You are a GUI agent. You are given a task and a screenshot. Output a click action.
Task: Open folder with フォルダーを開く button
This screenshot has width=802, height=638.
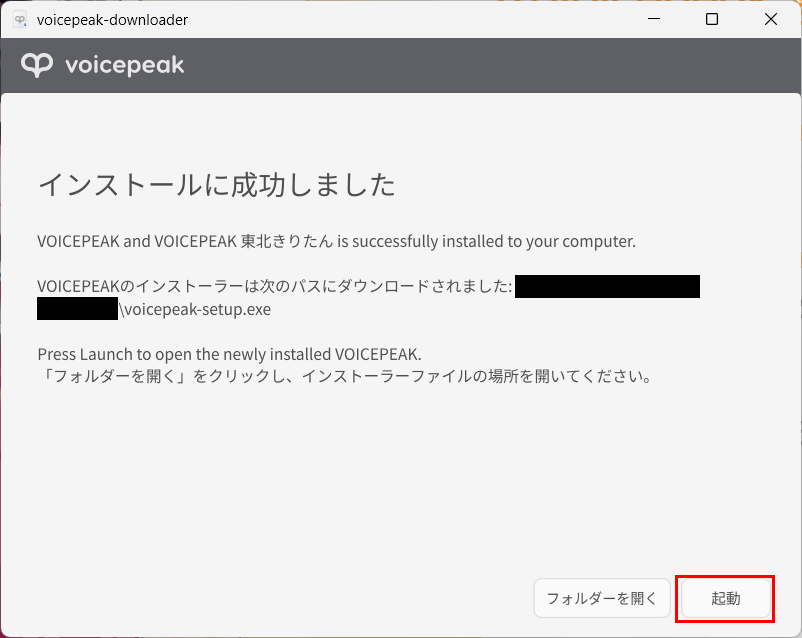point(602,598)
